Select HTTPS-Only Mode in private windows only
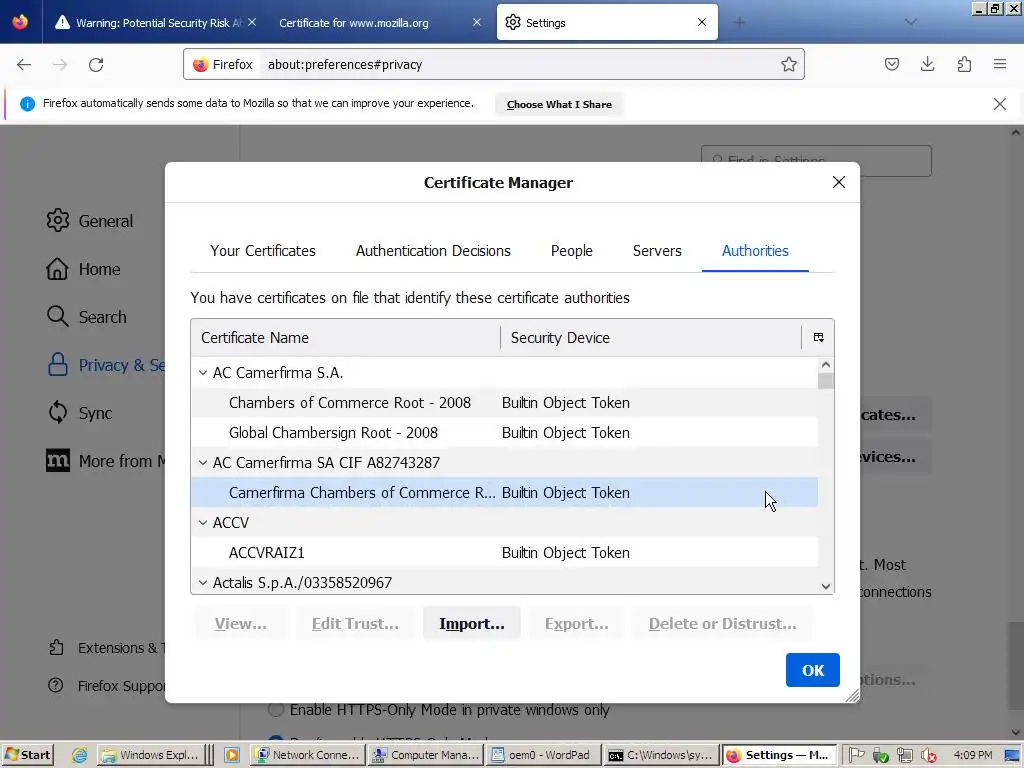This screenshot has height=768, width=1024. 276,710
